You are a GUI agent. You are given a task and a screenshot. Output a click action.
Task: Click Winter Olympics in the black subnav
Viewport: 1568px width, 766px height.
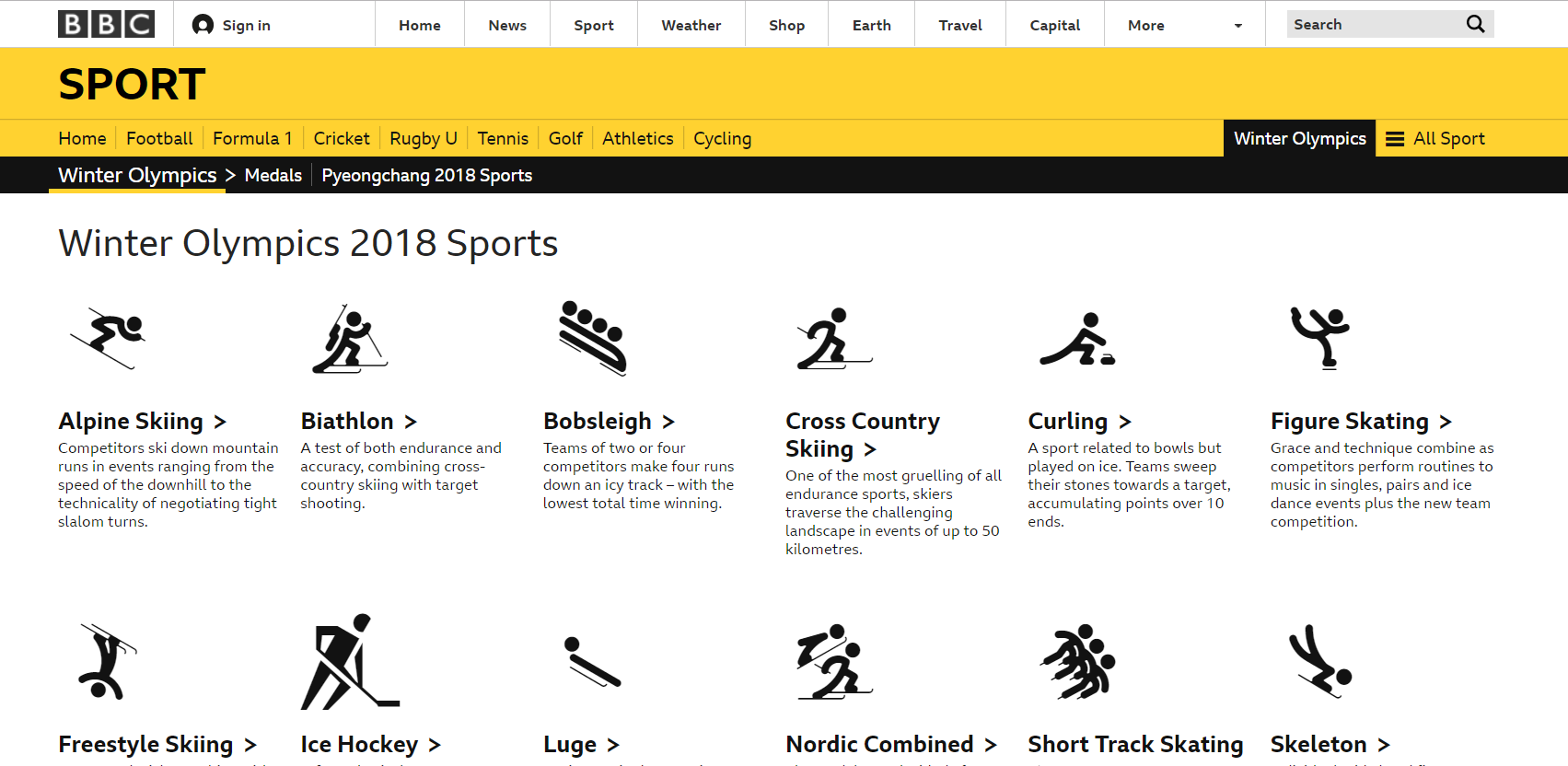[137, 176]
